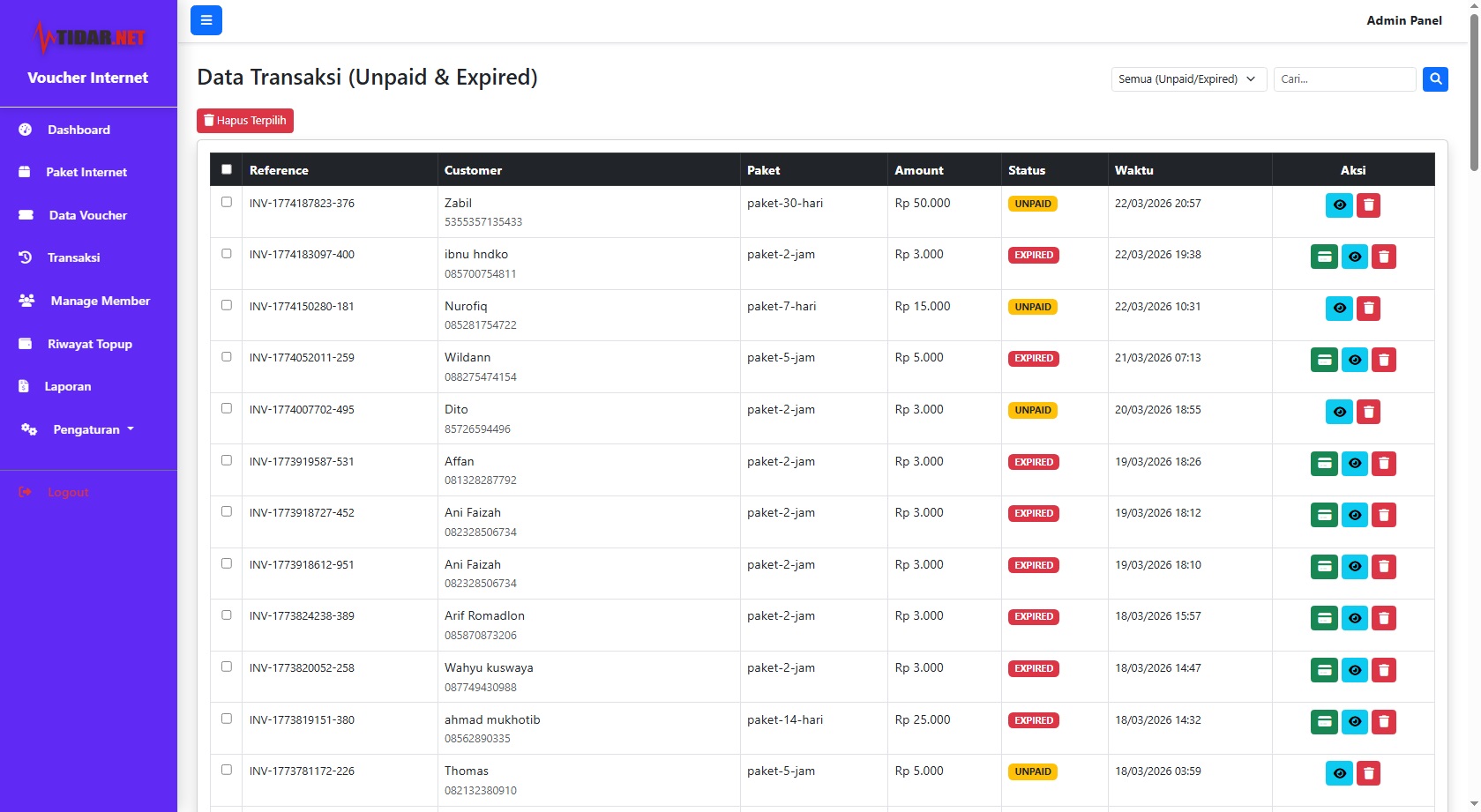This screenshot has height=812, width=1481.
Task: Delete Affan's expired transaction
Action: pyautogui.click(x=1384, y=463)
